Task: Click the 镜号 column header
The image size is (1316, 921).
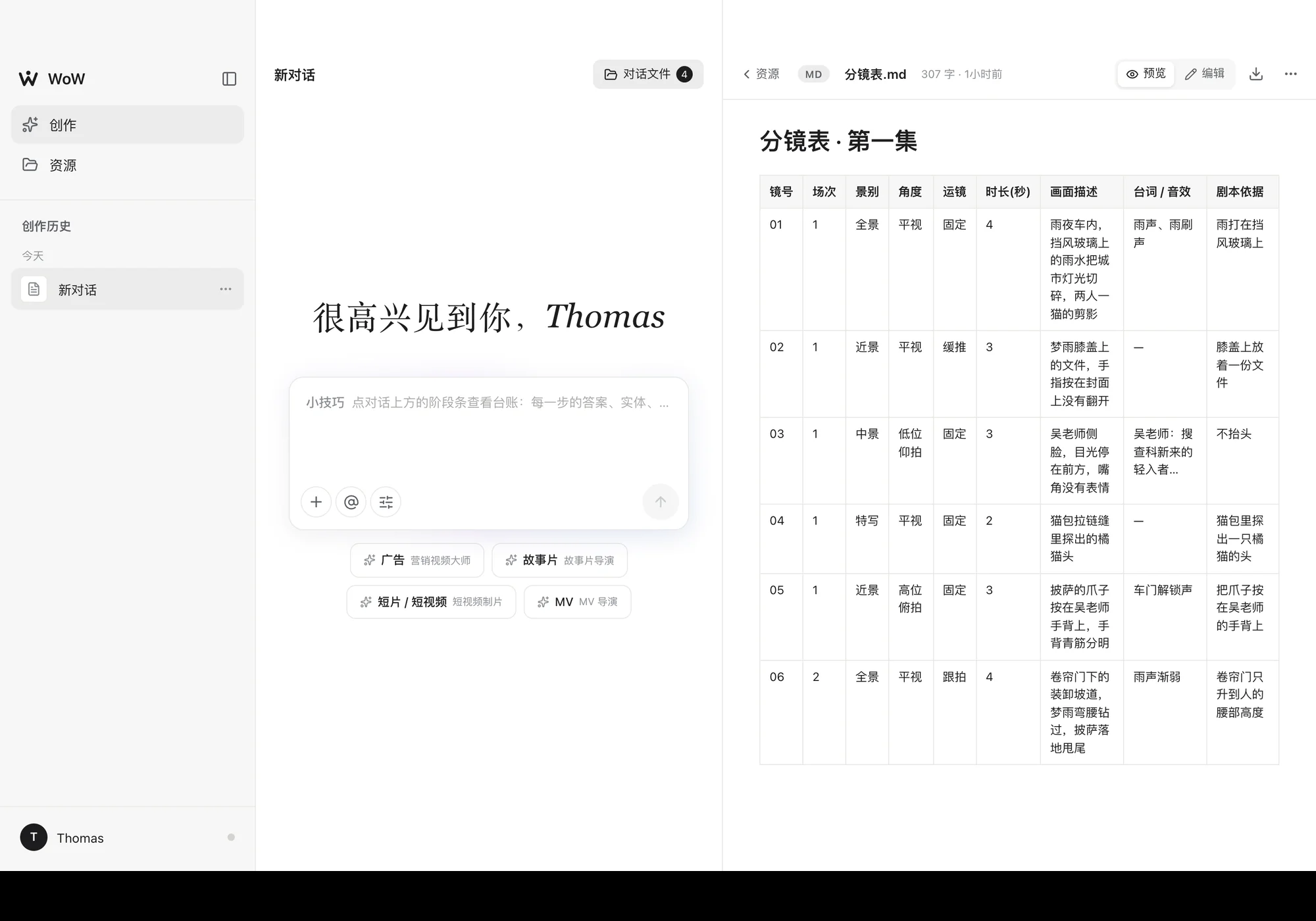Action: 781,191
